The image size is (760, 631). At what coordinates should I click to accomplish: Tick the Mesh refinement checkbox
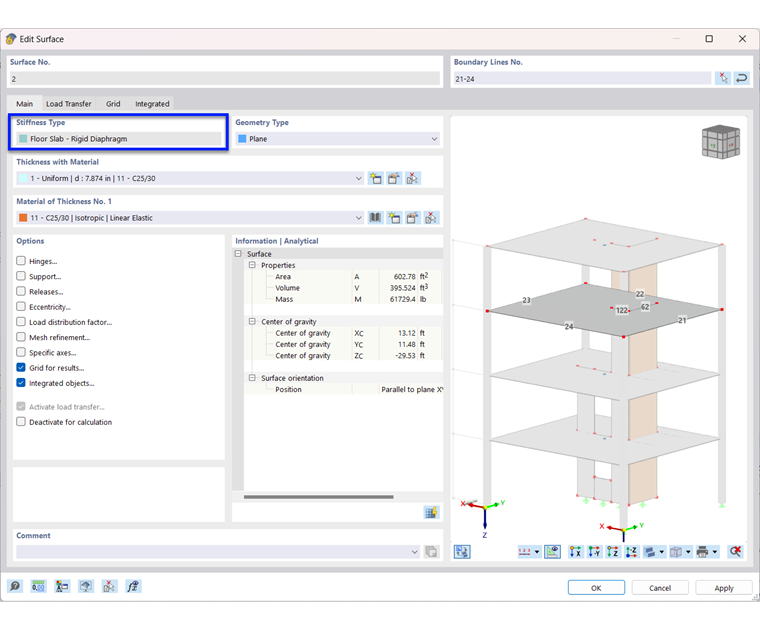21,337
